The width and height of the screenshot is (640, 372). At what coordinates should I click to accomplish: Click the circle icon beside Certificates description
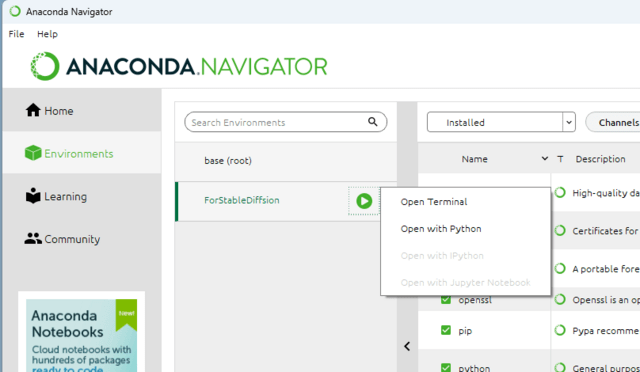(x=560, y=231)
